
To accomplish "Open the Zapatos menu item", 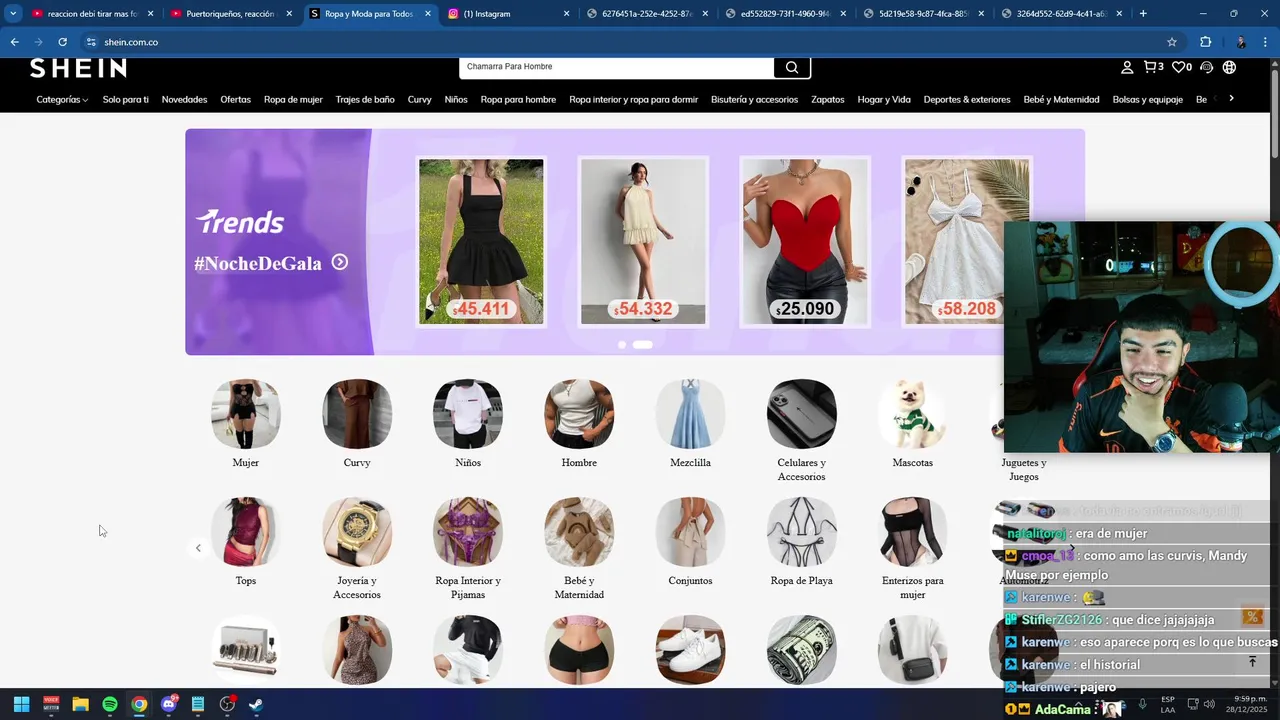I will pos(828,99).
